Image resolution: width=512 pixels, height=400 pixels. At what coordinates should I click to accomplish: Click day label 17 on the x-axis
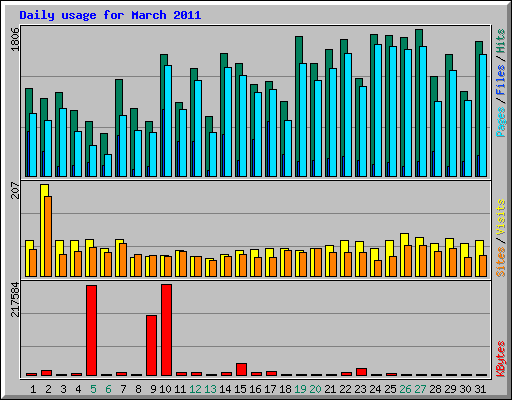(270, 389)
